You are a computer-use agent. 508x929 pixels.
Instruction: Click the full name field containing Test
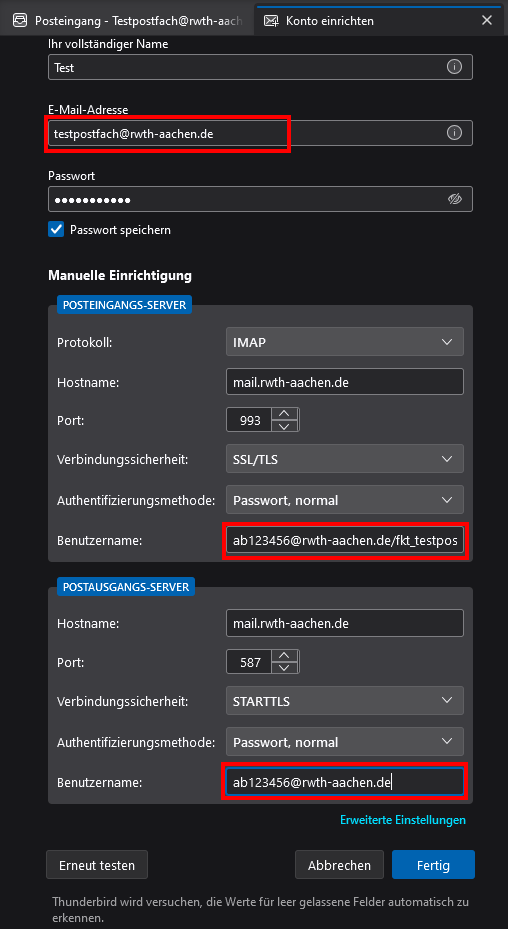(x=260, y=67)
